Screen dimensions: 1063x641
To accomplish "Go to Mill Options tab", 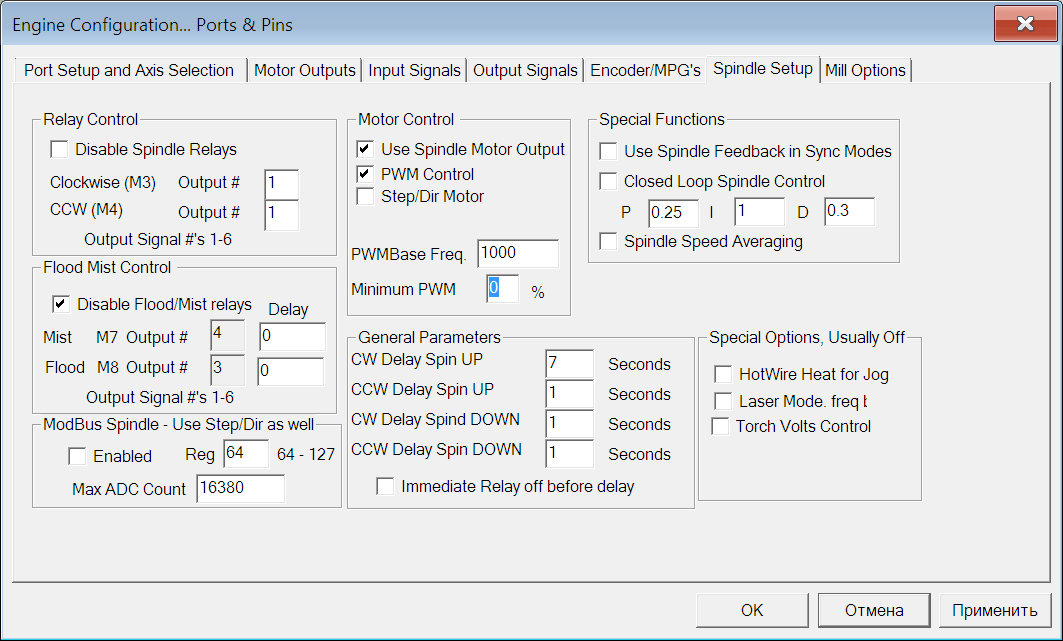I will click(x=865, y=70).
